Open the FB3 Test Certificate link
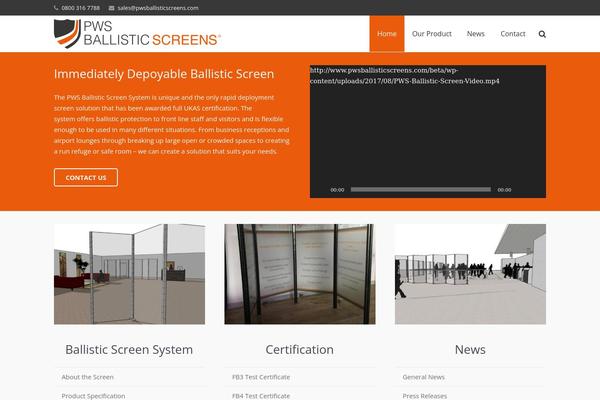The image size is (600, 400). [x=261, y=377]
